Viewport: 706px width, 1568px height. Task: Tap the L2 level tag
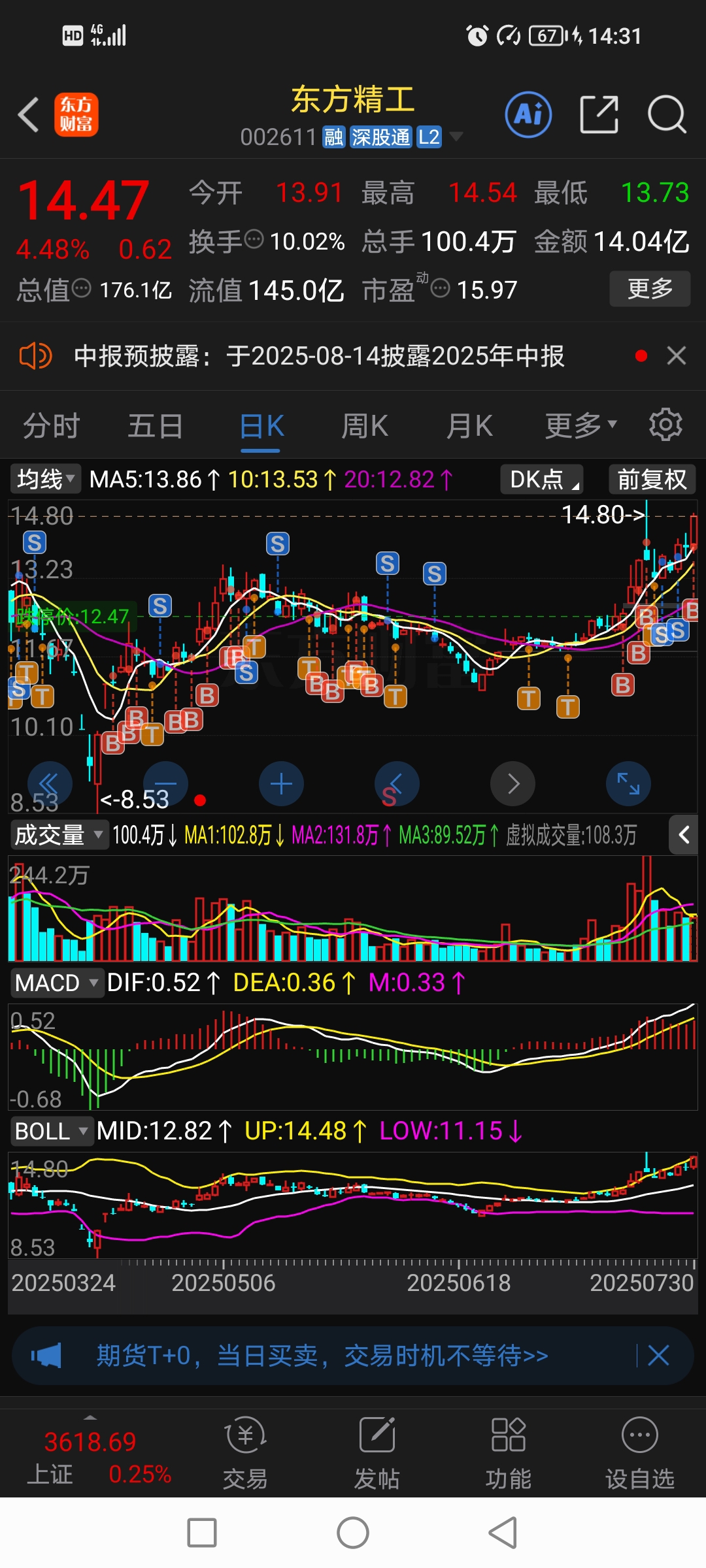coord(429,137)
